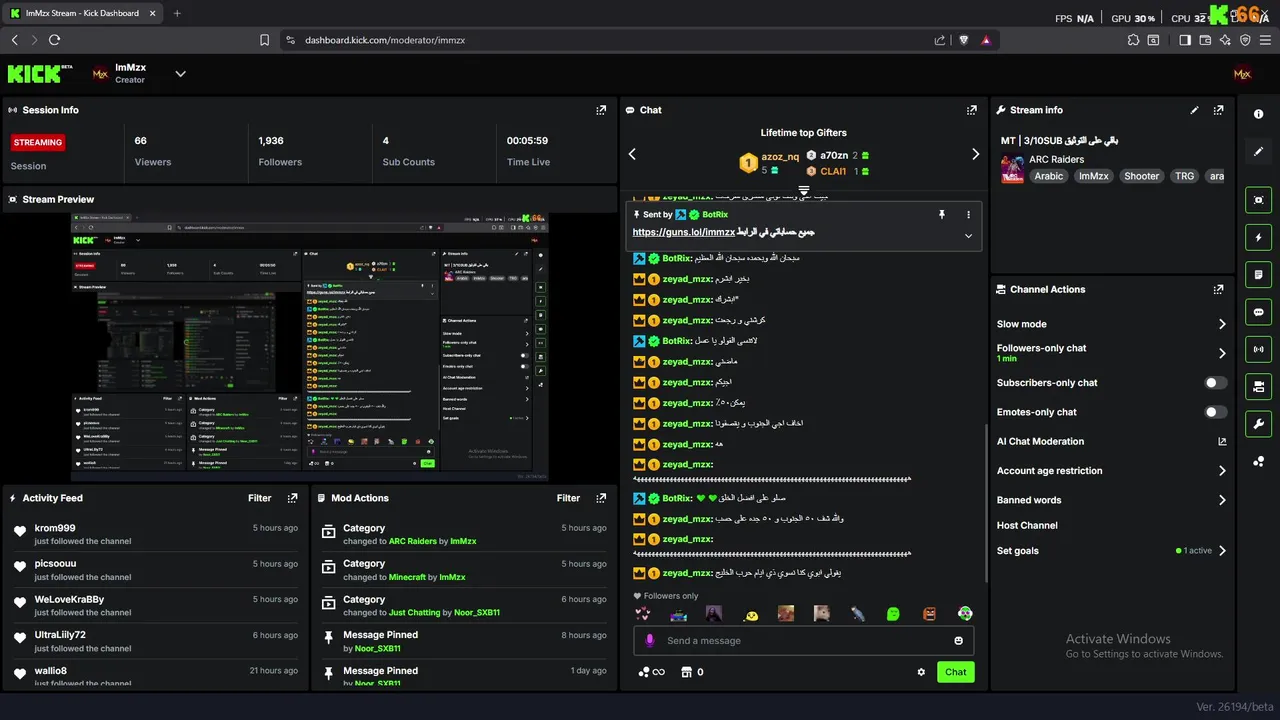1280x720 pixels.
Task: Pop out the Activity Feed panel
Action: pos(292,498)
